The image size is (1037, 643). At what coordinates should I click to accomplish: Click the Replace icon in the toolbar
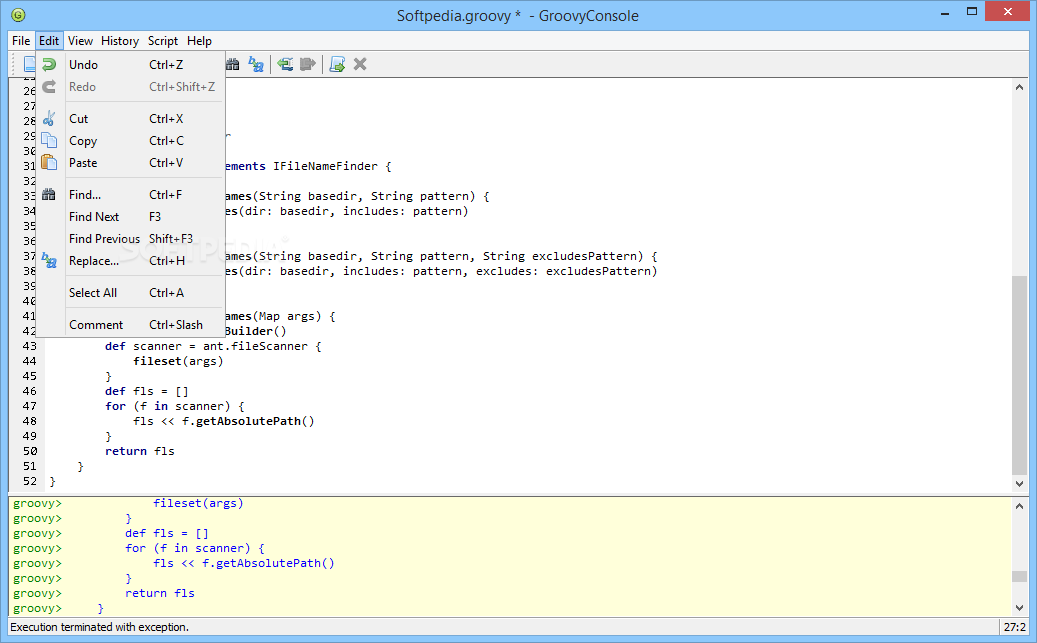[256, 64]
